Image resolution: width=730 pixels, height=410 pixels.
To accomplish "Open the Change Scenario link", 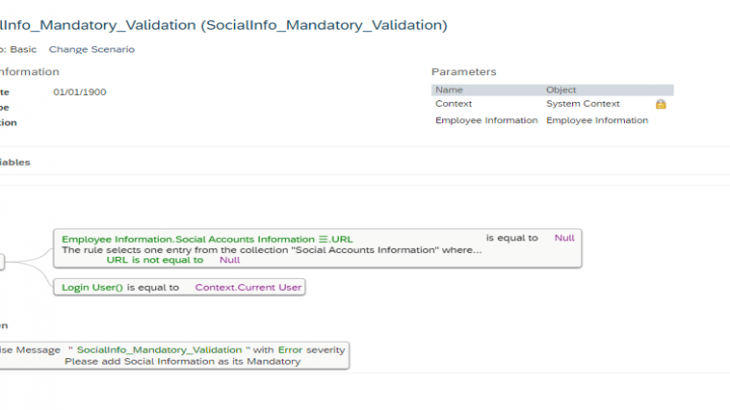I will (x=91, y=49).
